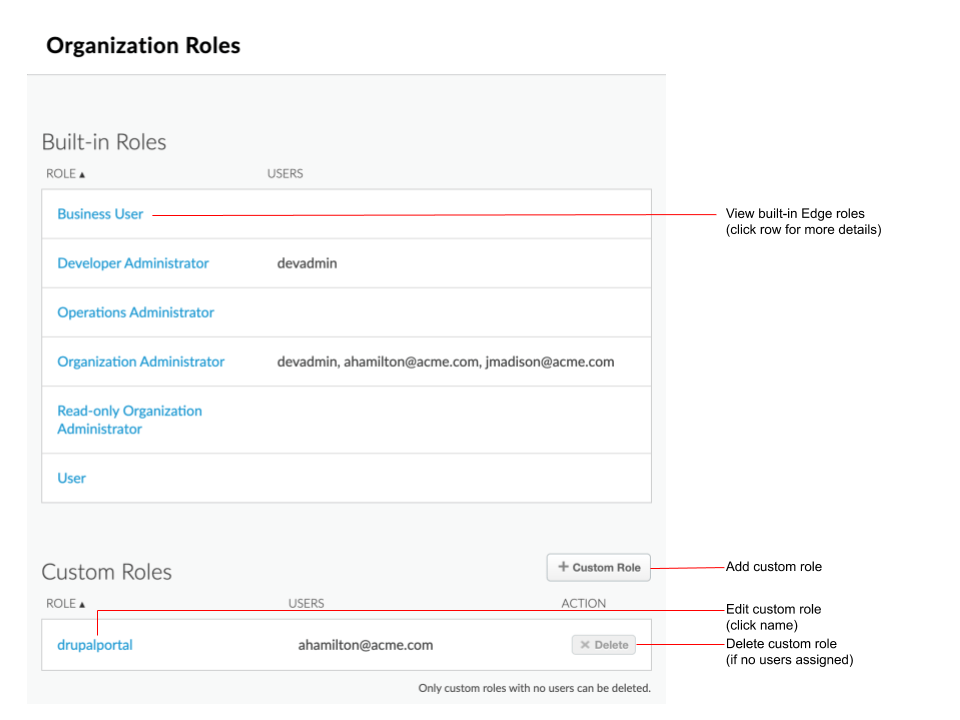Select the Operations Administrator role
The width and height of the screenshot is (960, 720).
135,312
